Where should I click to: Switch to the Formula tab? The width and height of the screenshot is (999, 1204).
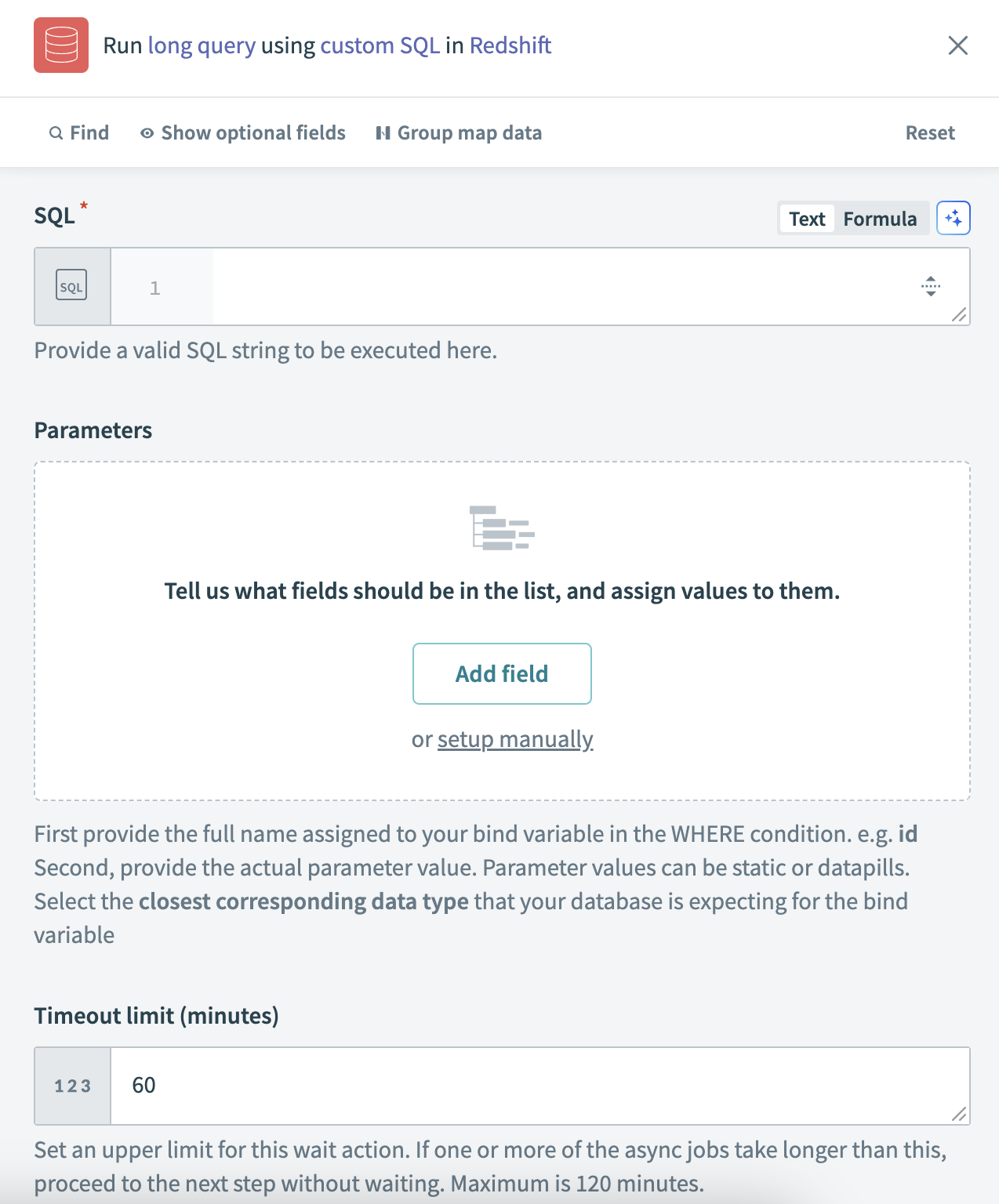click(x=881, y=219)
